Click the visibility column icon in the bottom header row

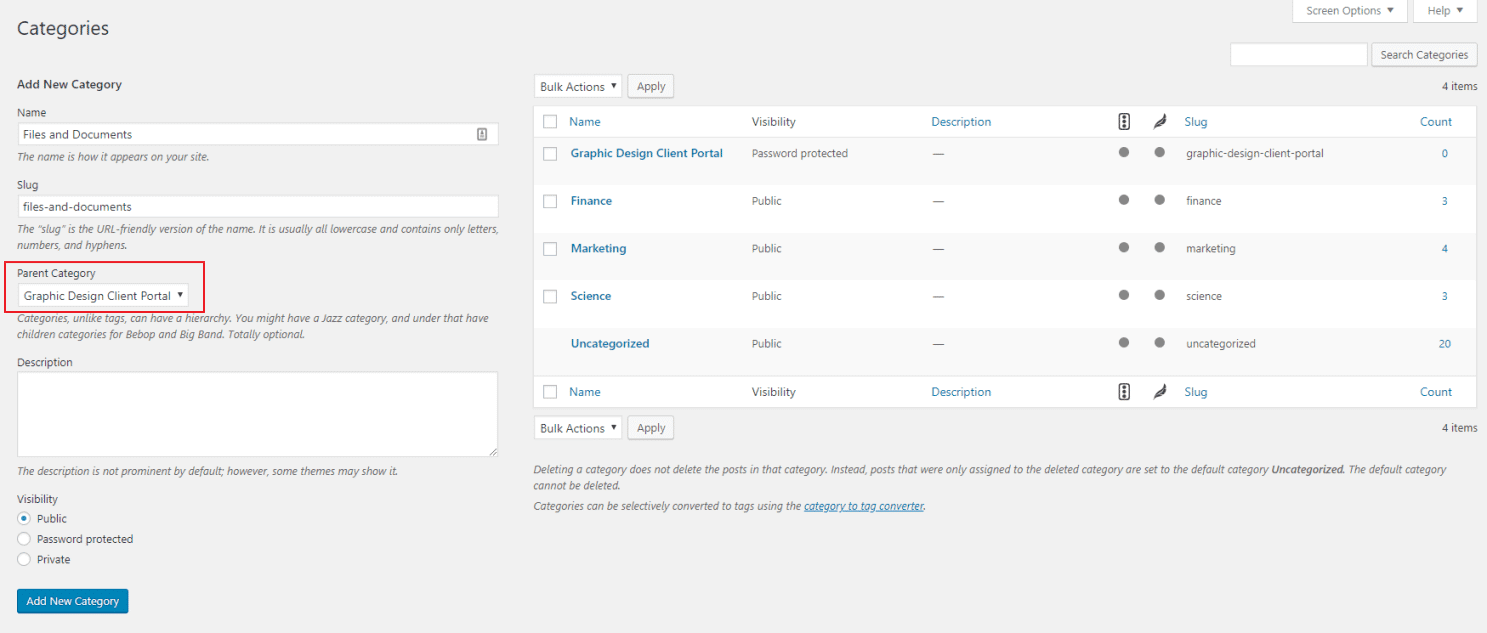pos(1123,391)
